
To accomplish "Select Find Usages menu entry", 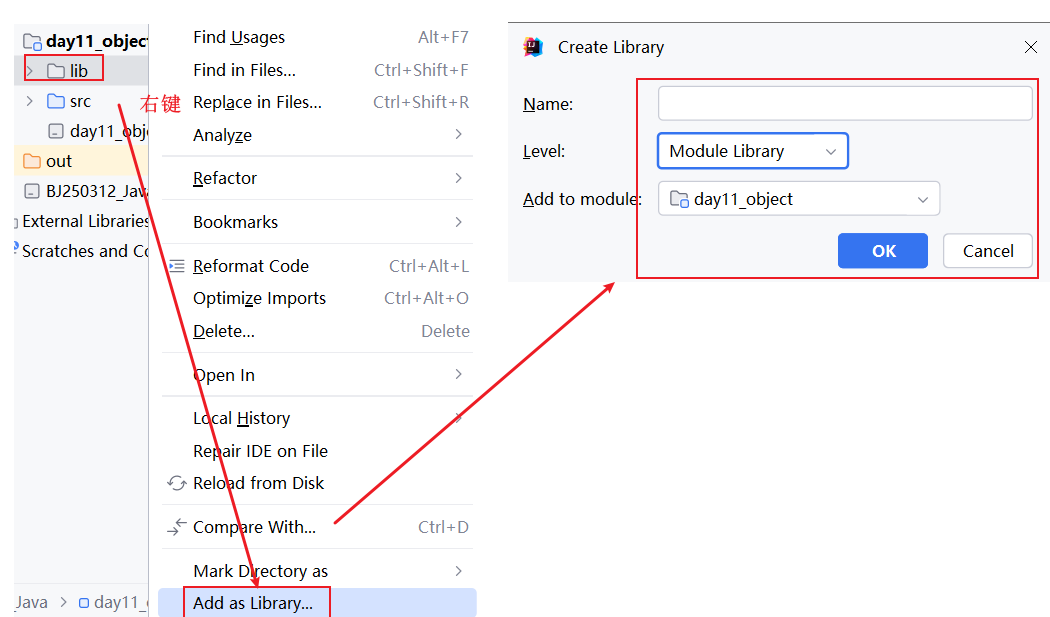I will [239, 37].
